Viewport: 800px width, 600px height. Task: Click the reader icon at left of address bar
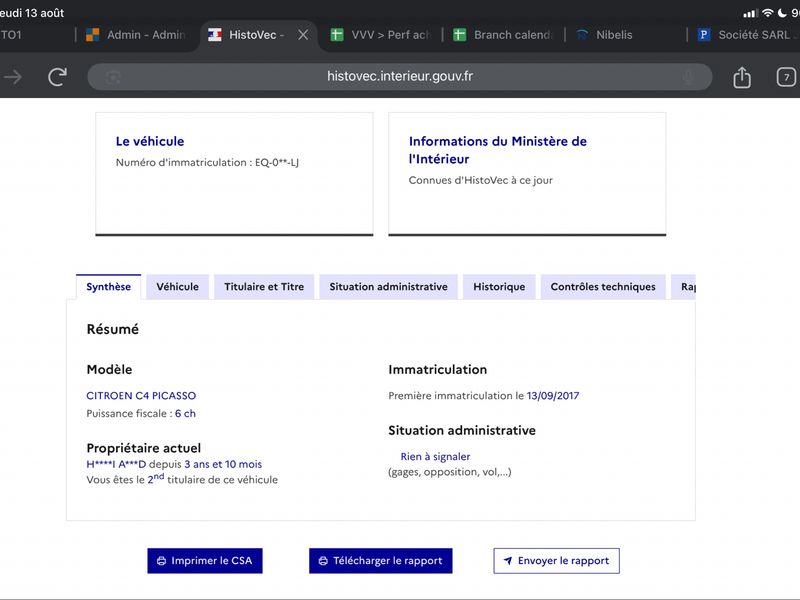pyautogui.click(x=113, y=78)
